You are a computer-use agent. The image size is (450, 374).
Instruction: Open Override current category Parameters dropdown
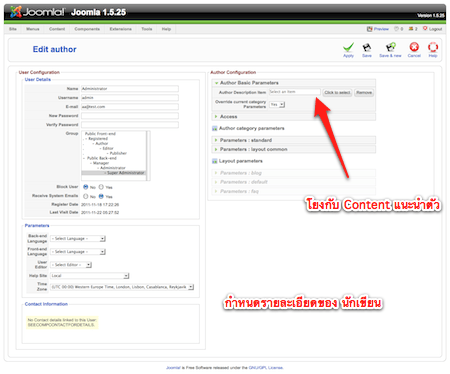coord(277,105)
